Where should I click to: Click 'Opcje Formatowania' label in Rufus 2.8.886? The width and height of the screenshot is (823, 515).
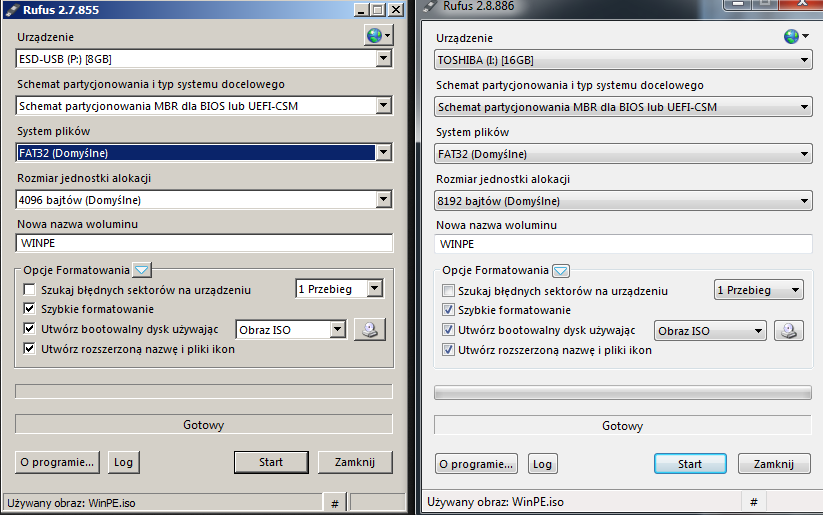pos(495,270)
